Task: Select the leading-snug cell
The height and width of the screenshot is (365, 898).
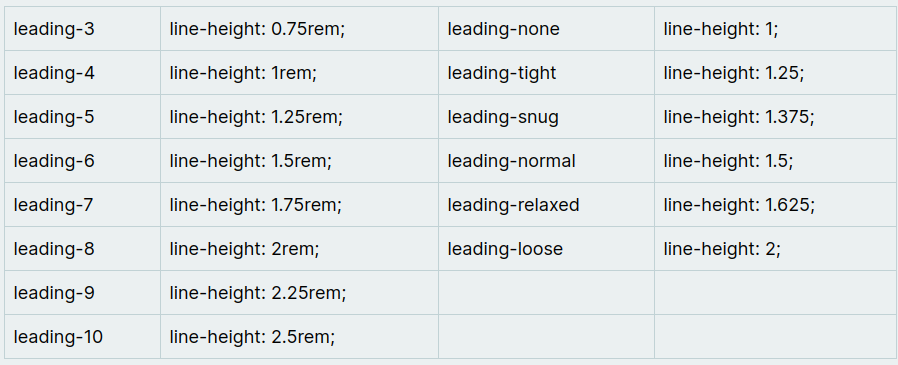Action: point(546,117)
